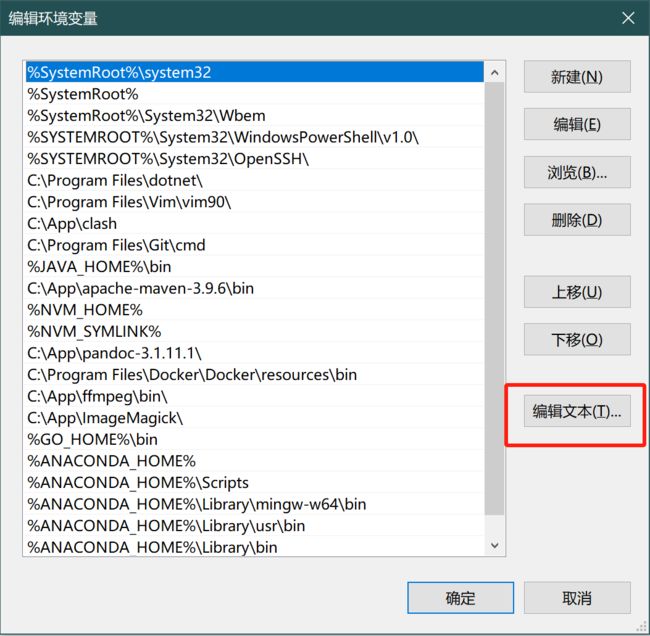The width and height of the screenshot is (650, 636).
Task: Select %ANACONDA_HOME%\Library\bin entry
Action: 254,547
